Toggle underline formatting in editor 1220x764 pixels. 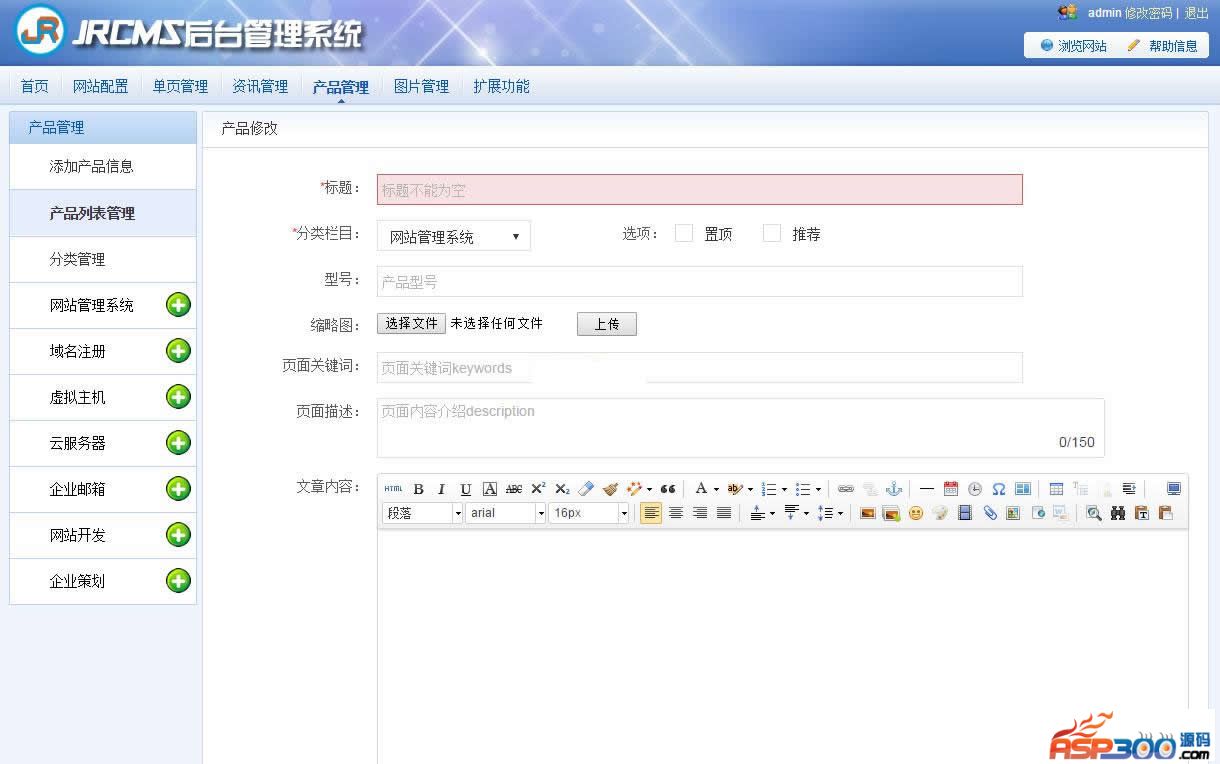click(465, 489)
